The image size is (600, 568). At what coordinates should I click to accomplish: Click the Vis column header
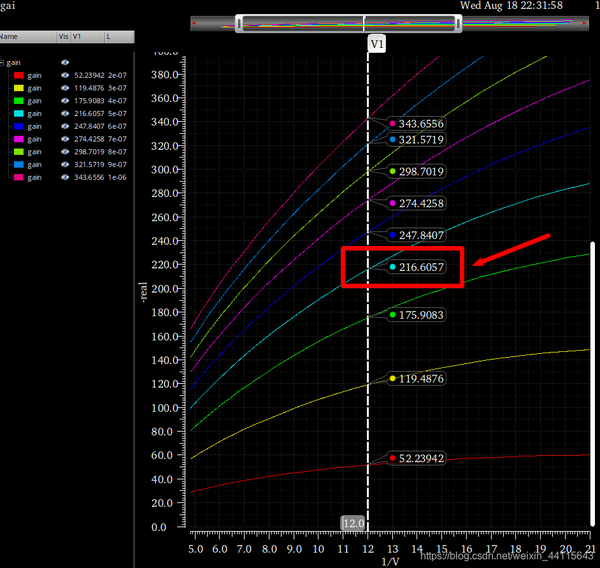point(64,36)
